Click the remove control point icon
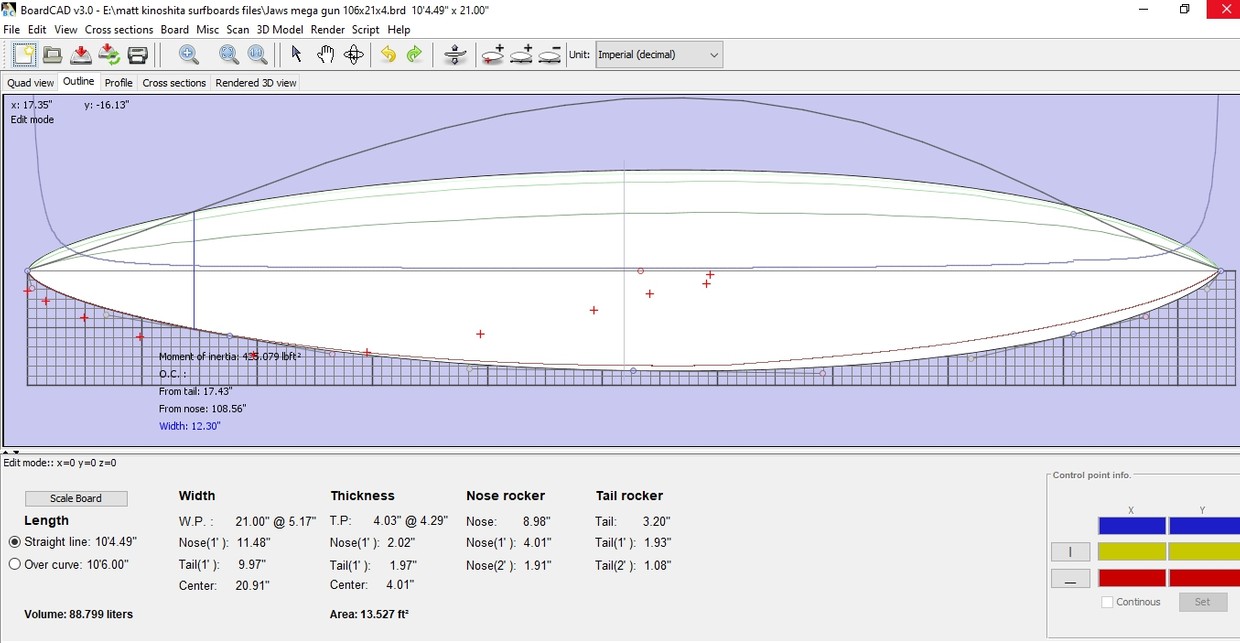This screenshot has height=643, width=1240. (x=549, y=55)
